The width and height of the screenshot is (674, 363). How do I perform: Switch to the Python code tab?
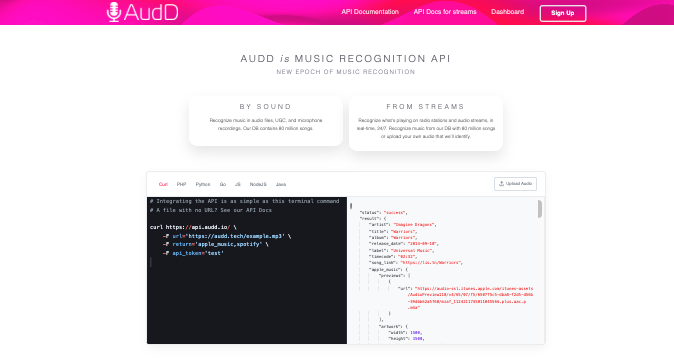point(203,184)
